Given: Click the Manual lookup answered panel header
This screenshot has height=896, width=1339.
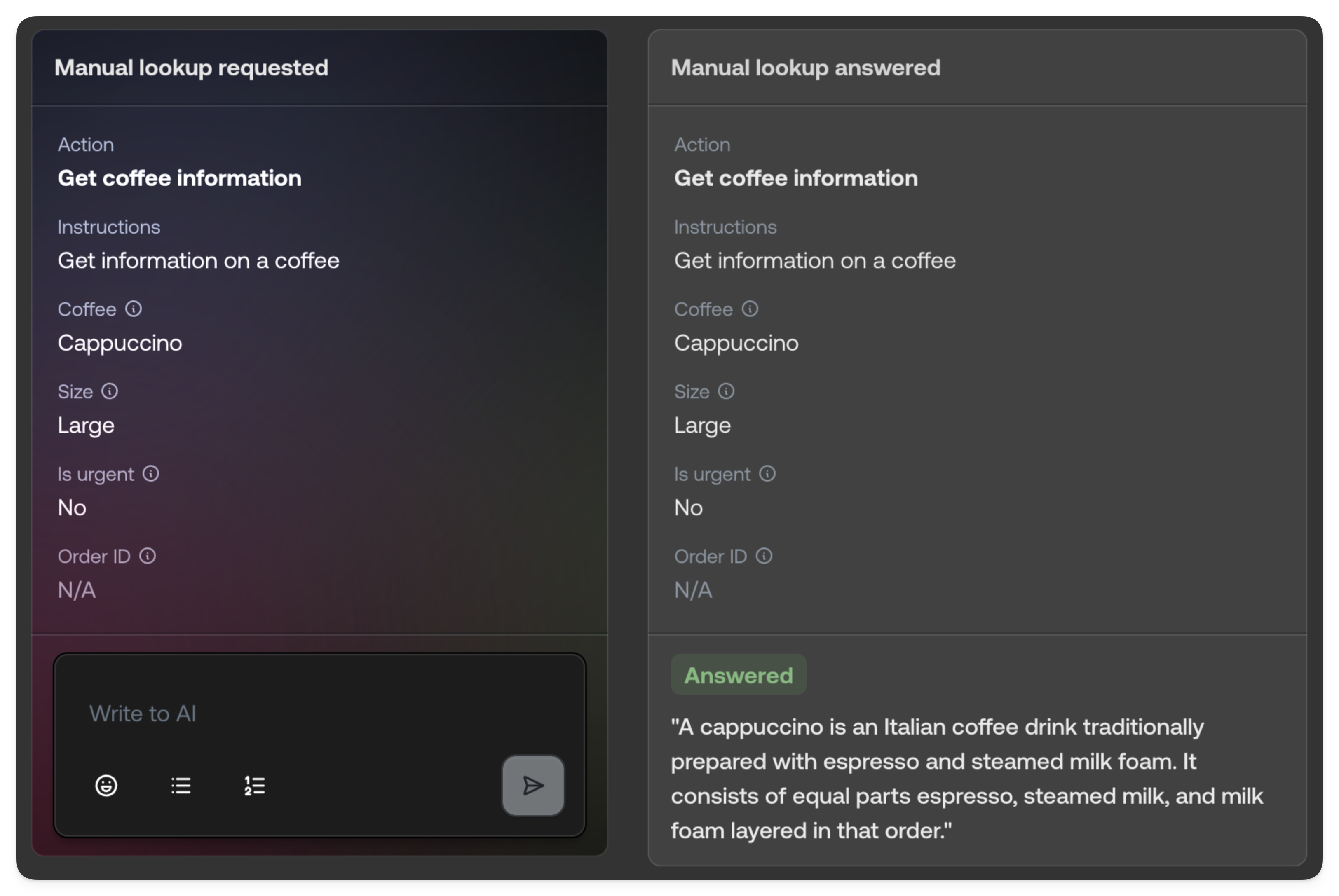Looking at the screenshot, I should 806,68.
